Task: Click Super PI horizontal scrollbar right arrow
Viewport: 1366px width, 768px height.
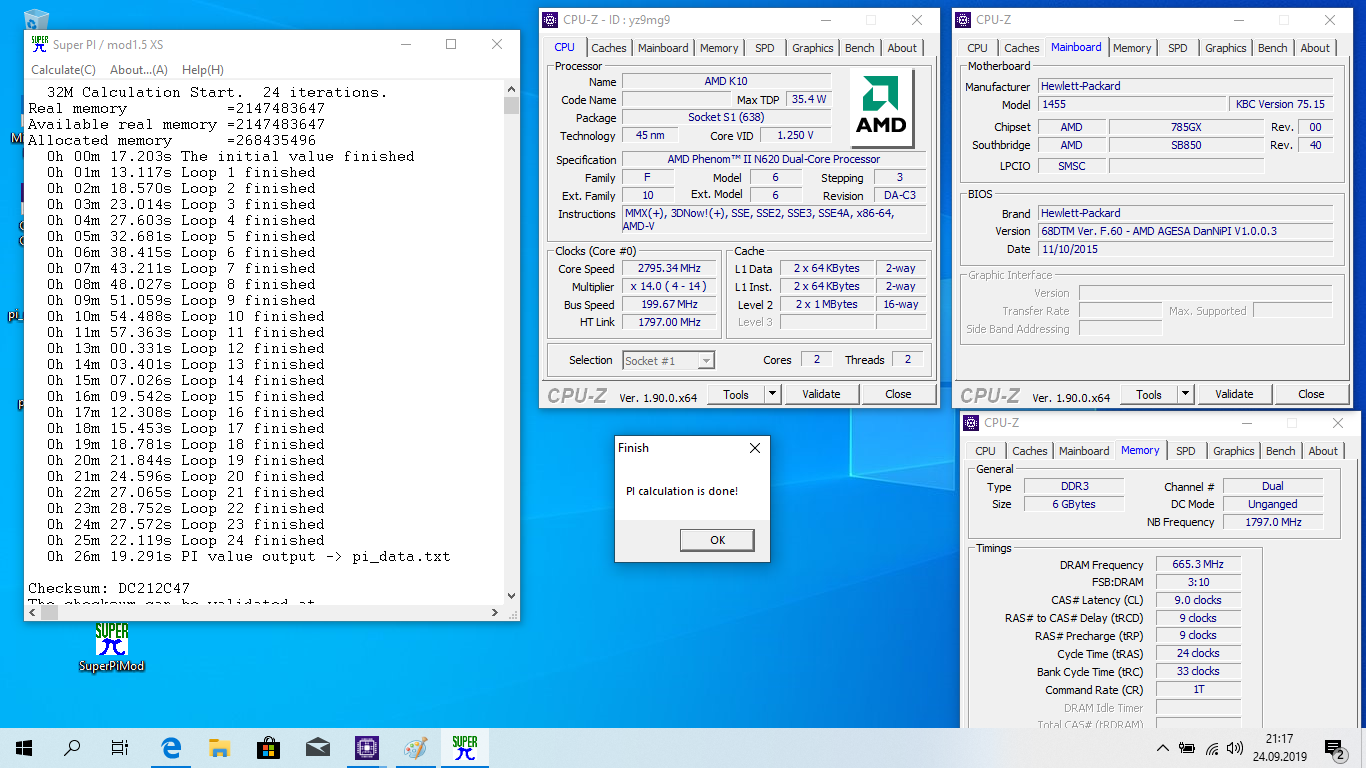Action: pyautogui.click(x=495, y=612)
